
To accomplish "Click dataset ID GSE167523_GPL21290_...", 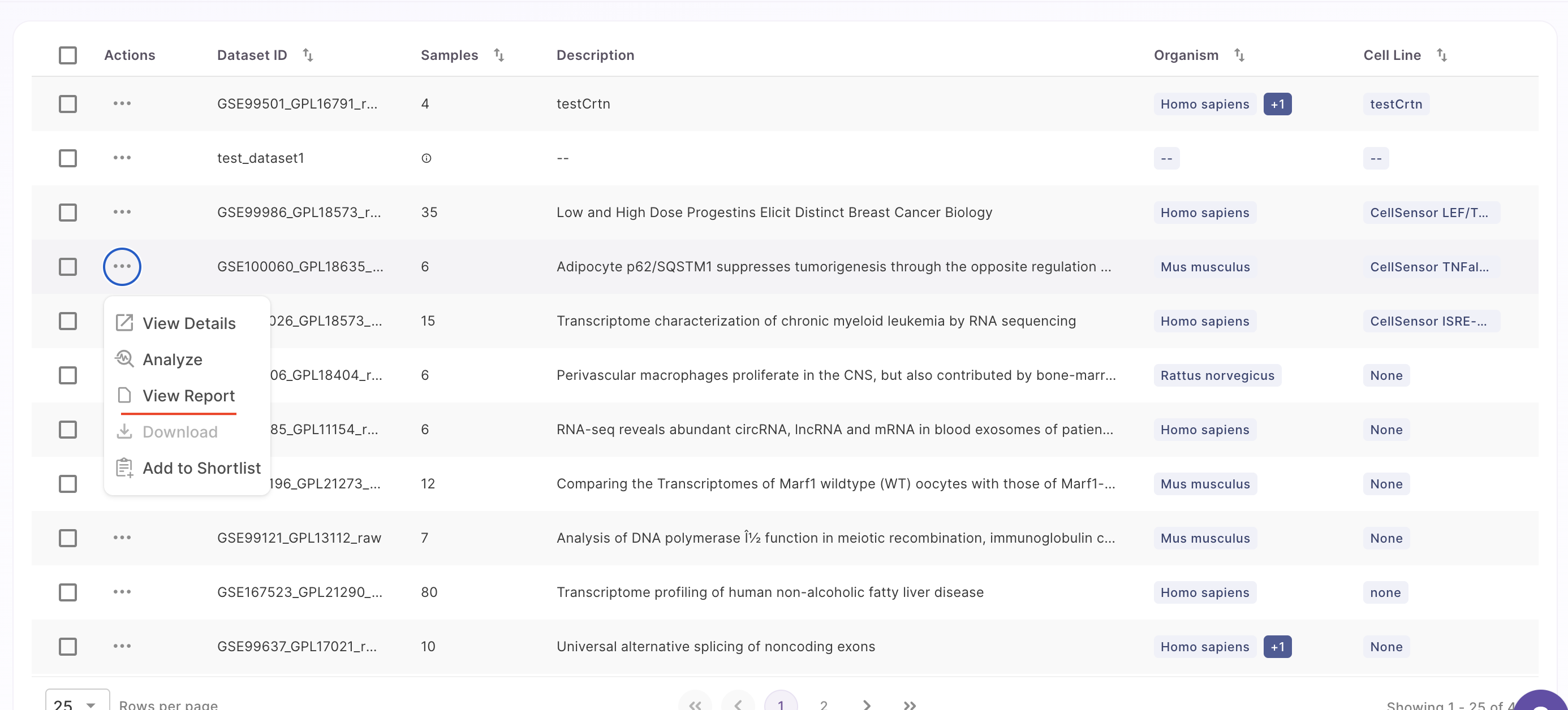I will (299, 592).
